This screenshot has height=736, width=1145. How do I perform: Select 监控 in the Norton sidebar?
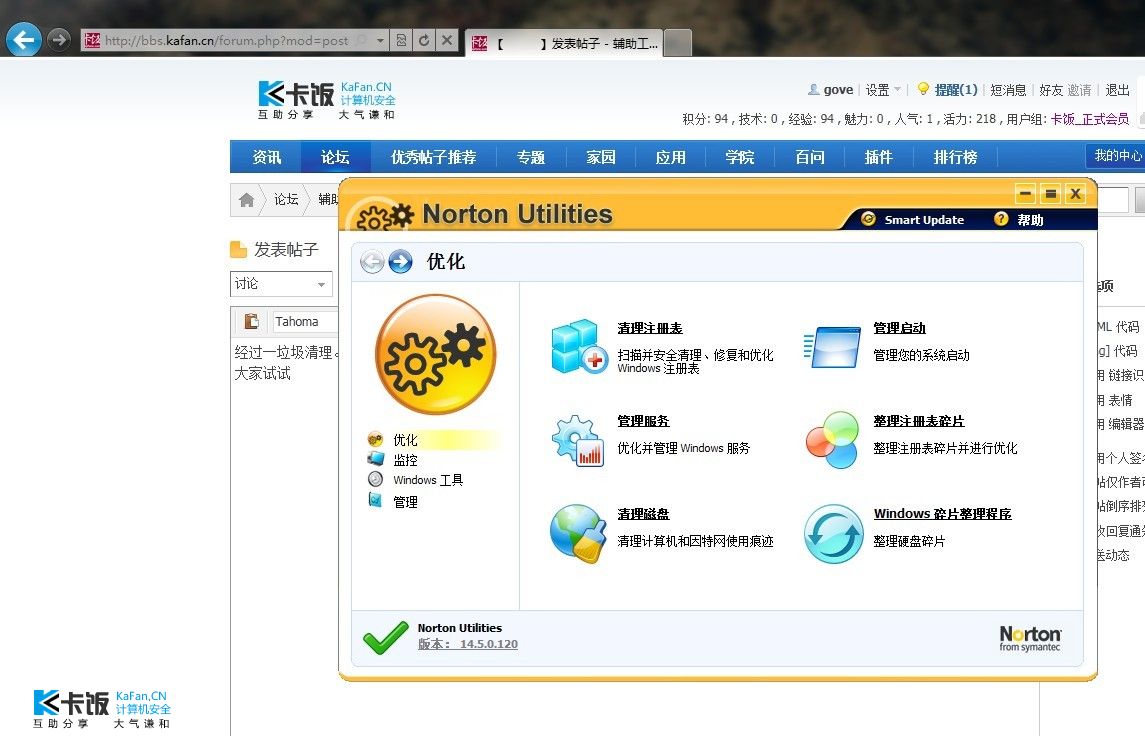405,460
